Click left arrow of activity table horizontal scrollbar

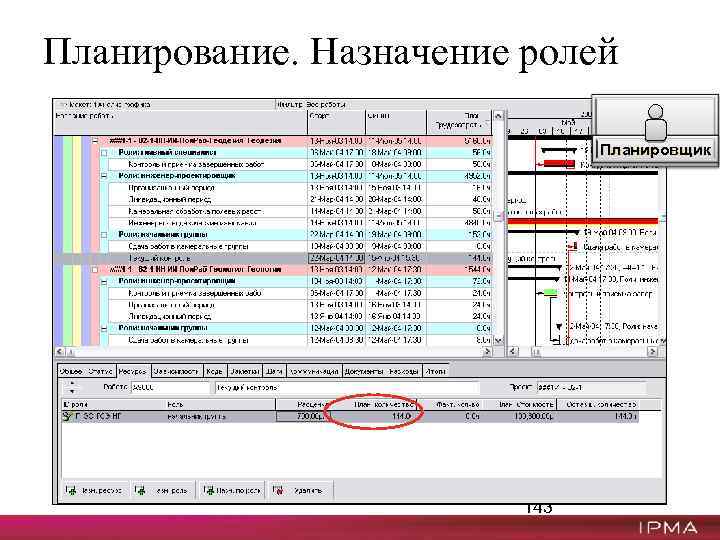(x=60, y=352)
